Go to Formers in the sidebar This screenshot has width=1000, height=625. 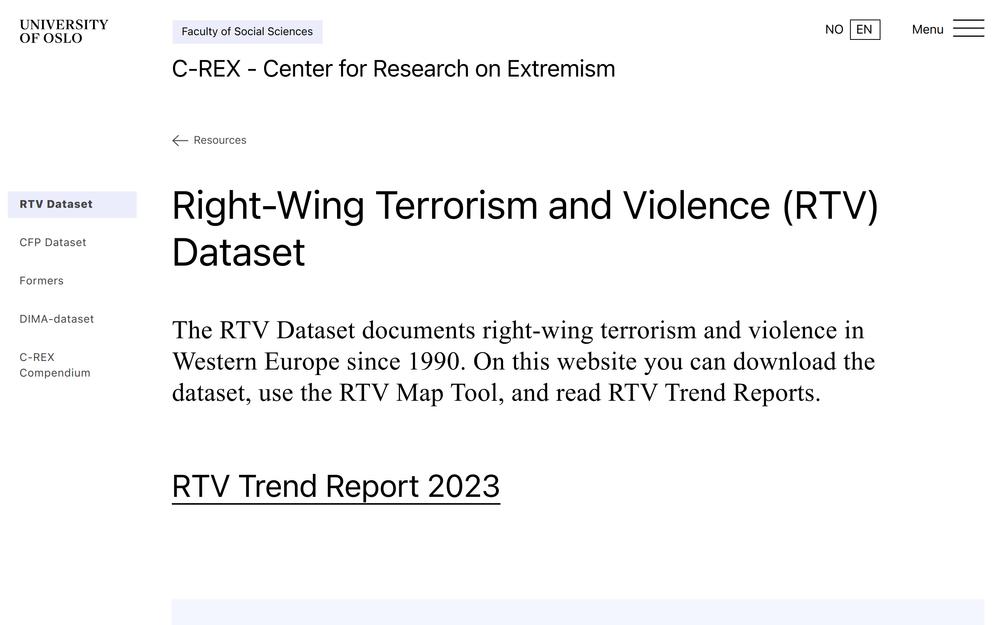pyautogui.click(x=41, y=281)
